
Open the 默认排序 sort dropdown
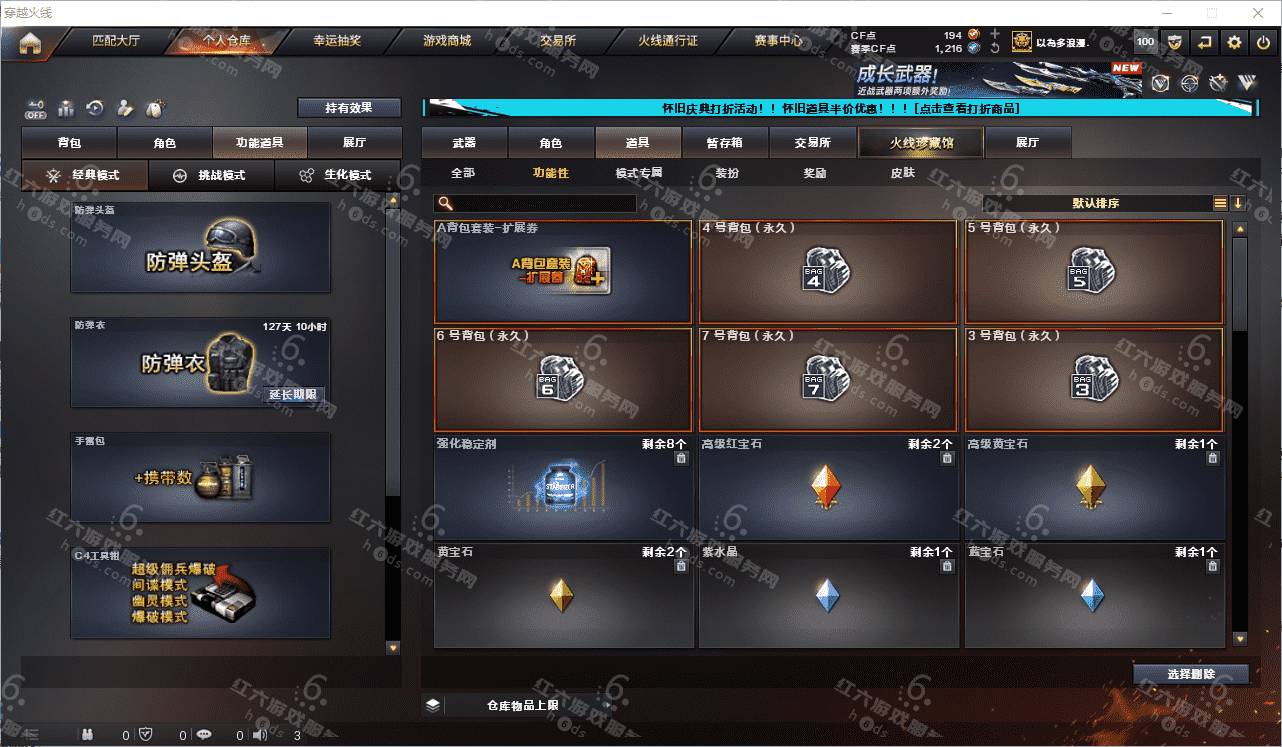[x=1096, y=203]
